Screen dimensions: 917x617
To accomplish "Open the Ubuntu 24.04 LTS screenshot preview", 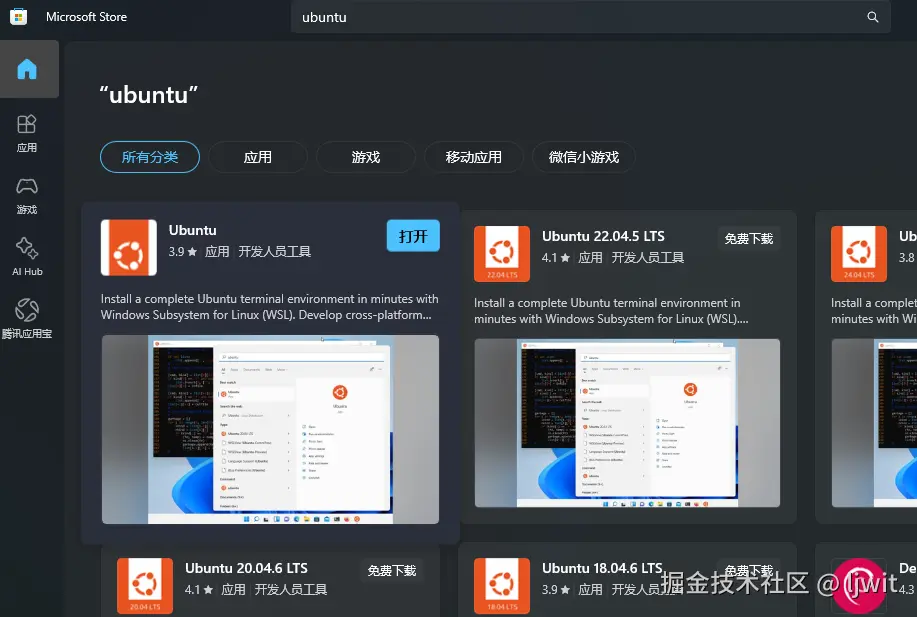I will point(874,423).
